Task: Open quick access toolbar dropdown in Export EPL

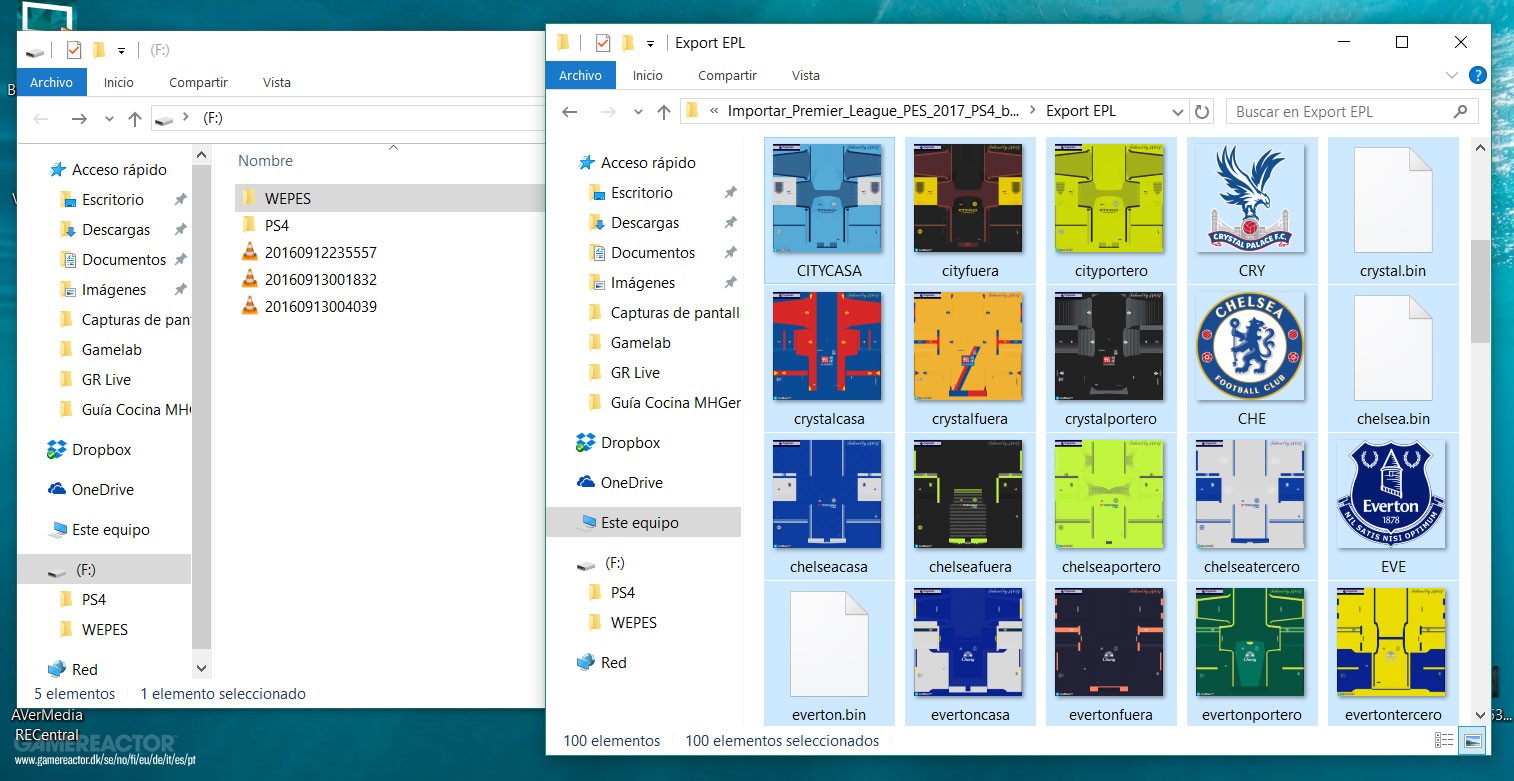Action: coord(650,43)
